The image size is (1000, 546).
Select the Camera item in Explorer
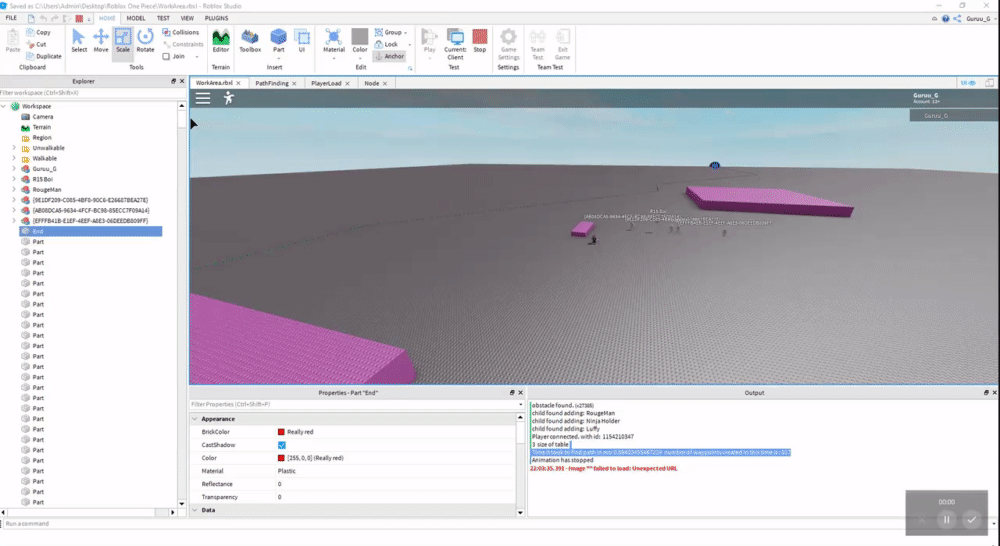(x=43, y=117)
